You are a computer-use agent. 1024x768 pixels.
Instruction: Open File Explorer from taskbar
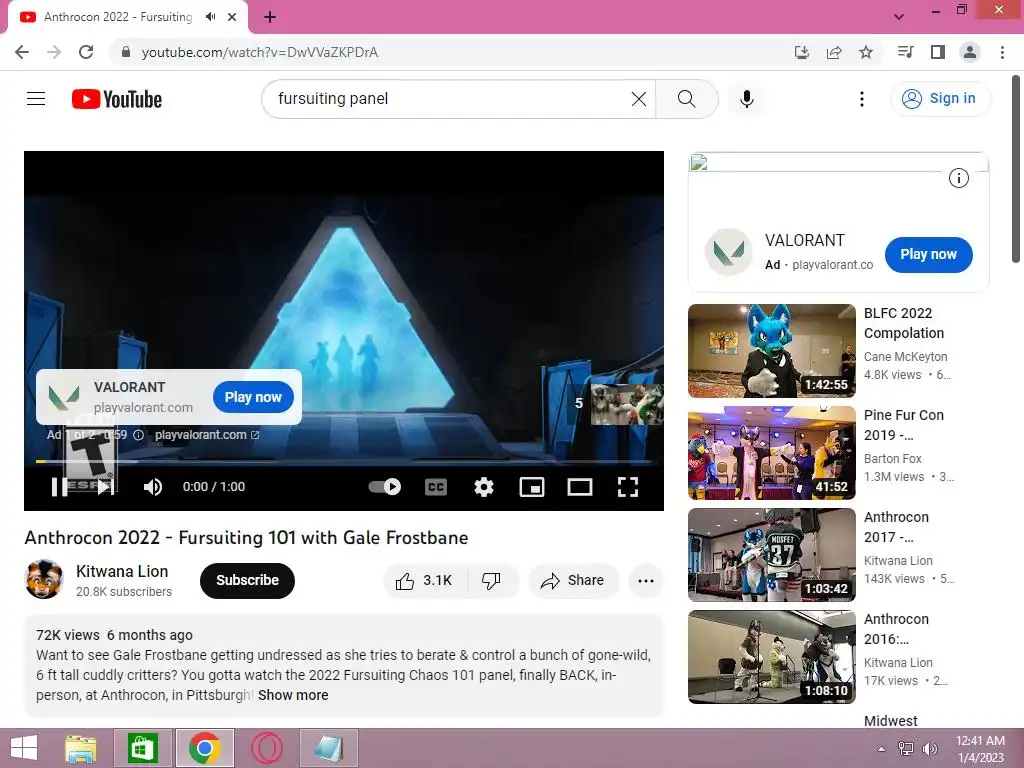pyautogui.click(x=81, y=748)
